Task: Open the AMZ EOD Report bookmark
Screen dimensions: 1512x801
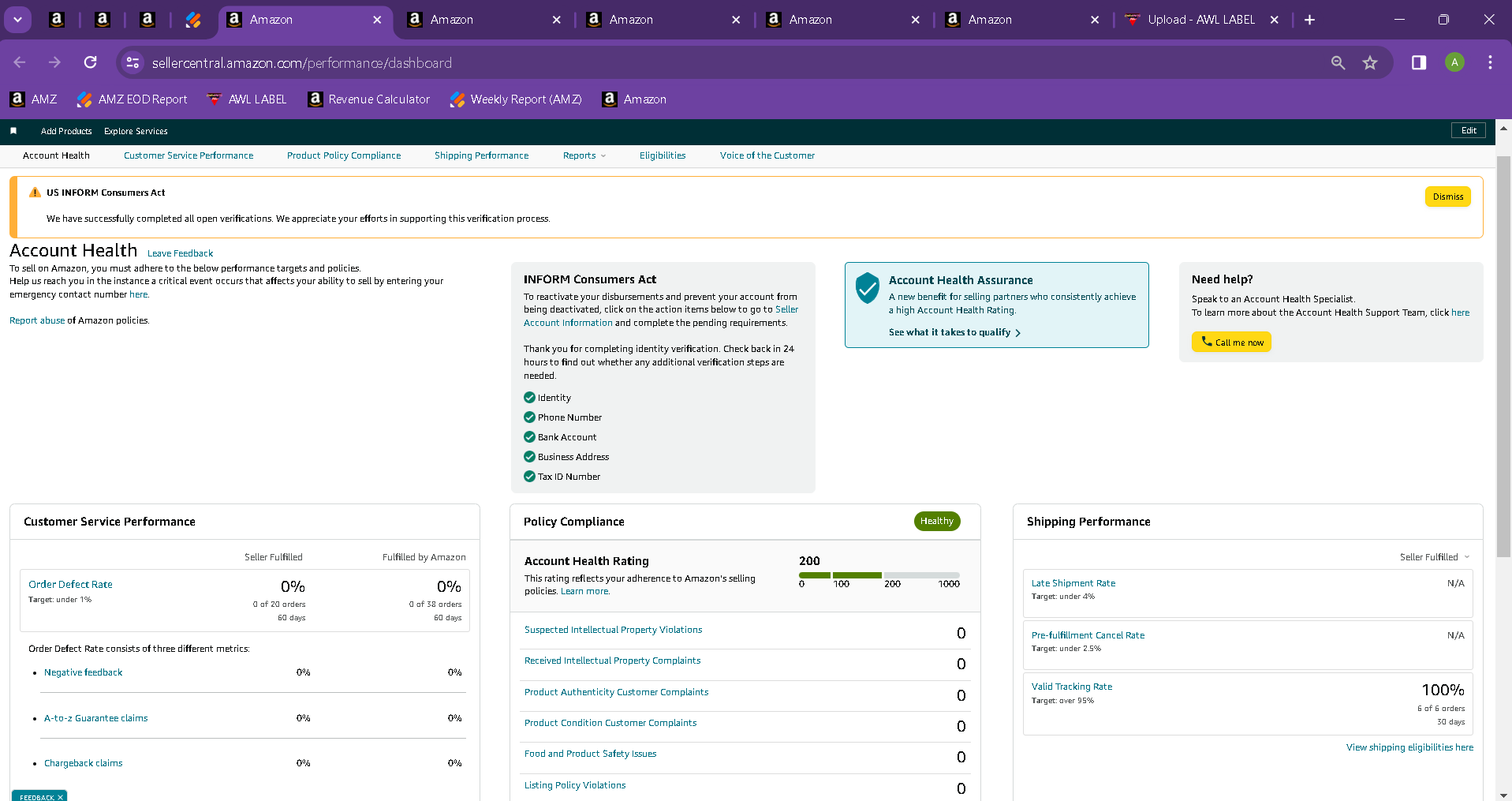Action: (x=132, y=99)
